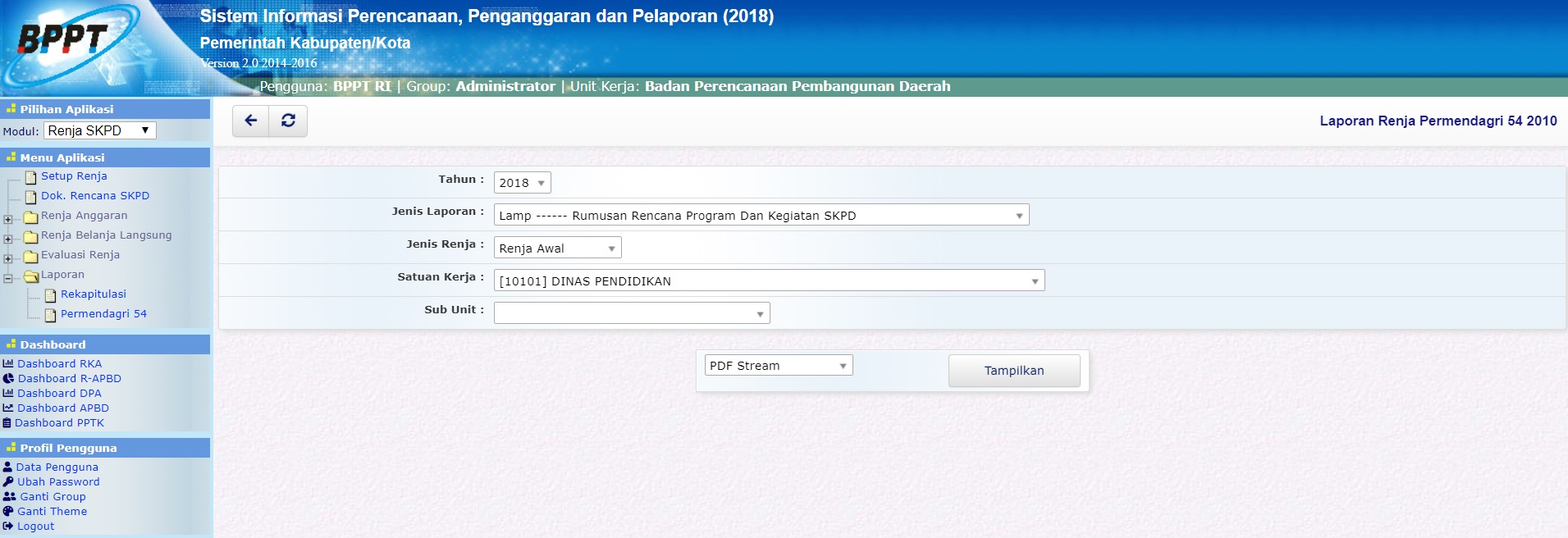1568x538 pixels.
Task: Click the Dashboard DPA bar chart icon
Action: pos(8,393)
